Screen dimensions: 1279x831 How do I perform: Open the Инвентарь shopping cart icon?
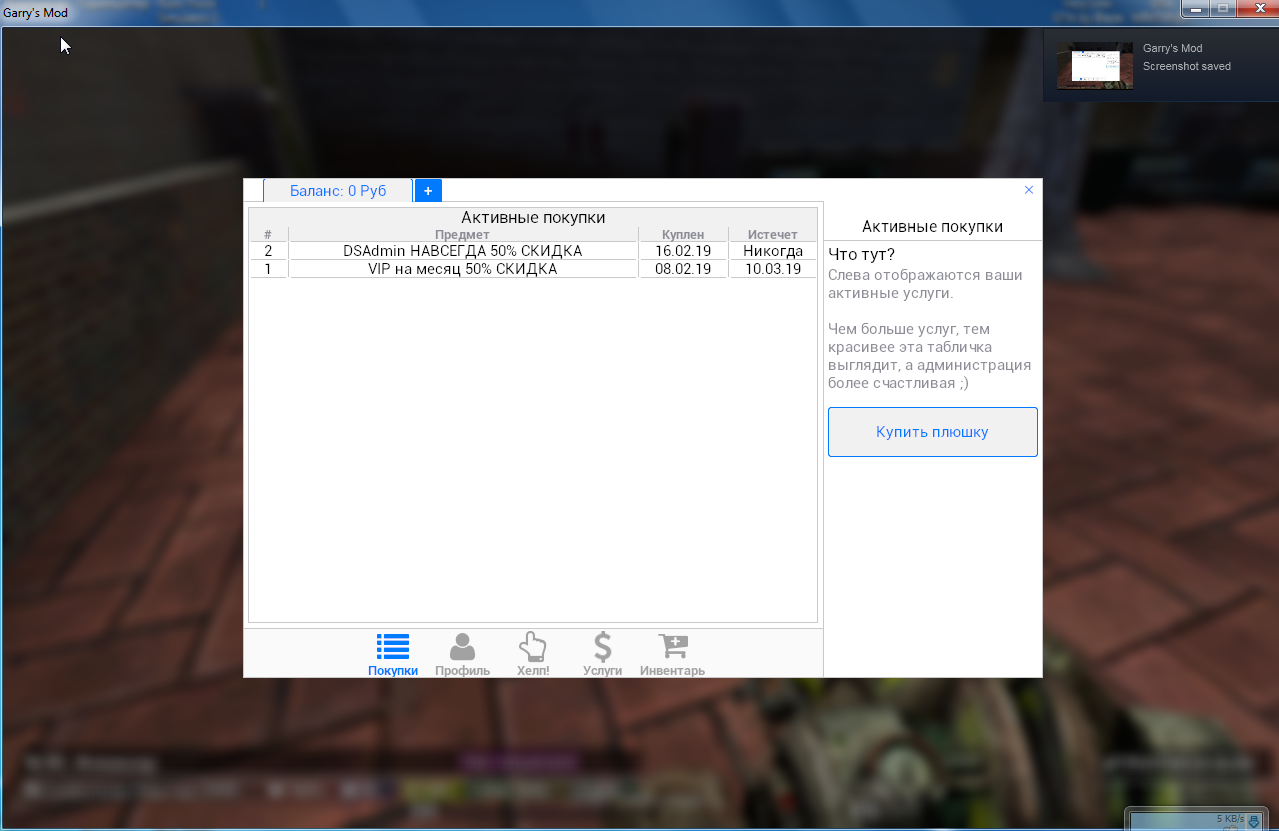pos(672,647)
